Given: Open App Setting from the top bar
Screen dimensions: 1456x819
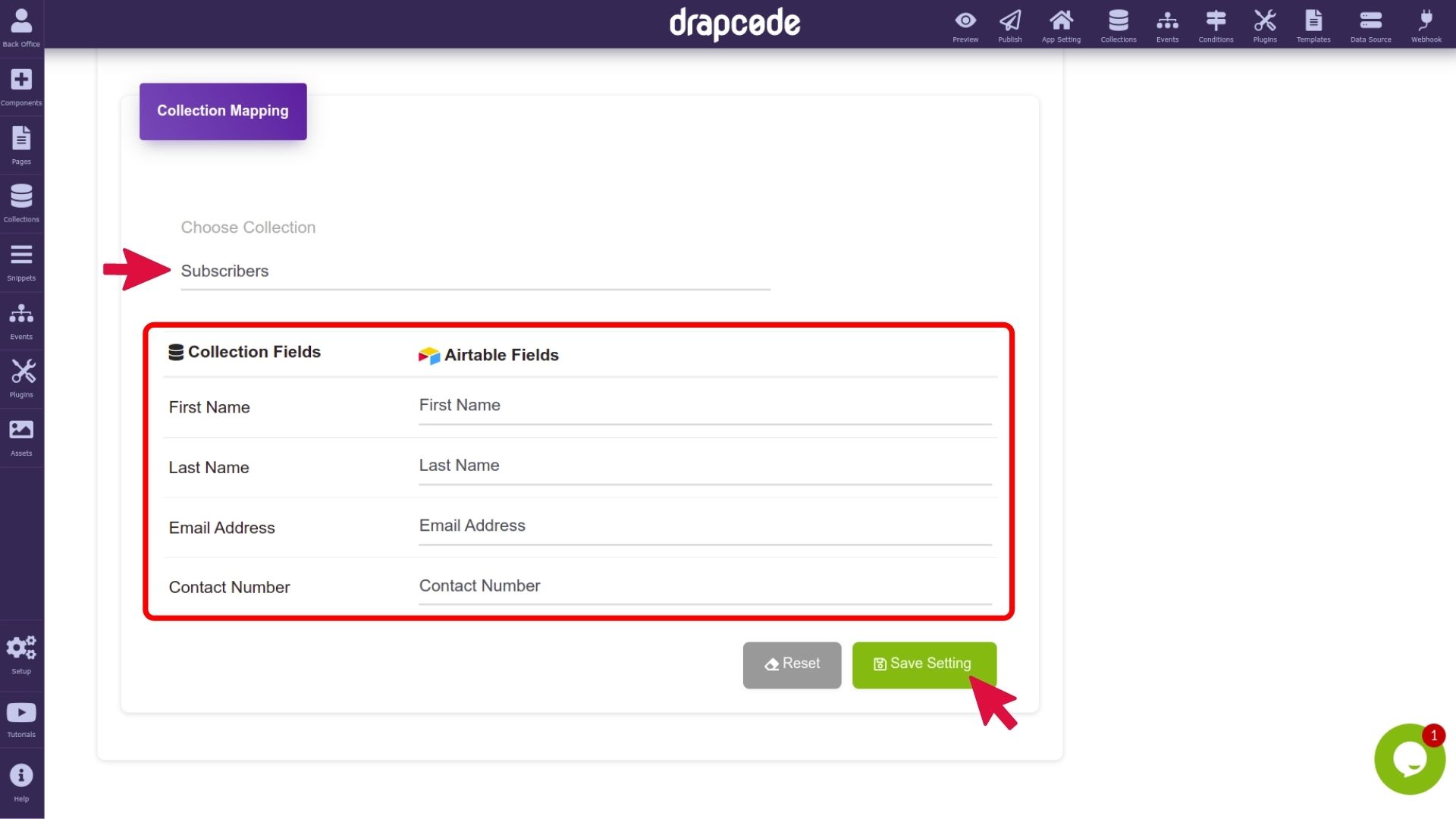Looking at the screenshot, I should click(1061, 26).
